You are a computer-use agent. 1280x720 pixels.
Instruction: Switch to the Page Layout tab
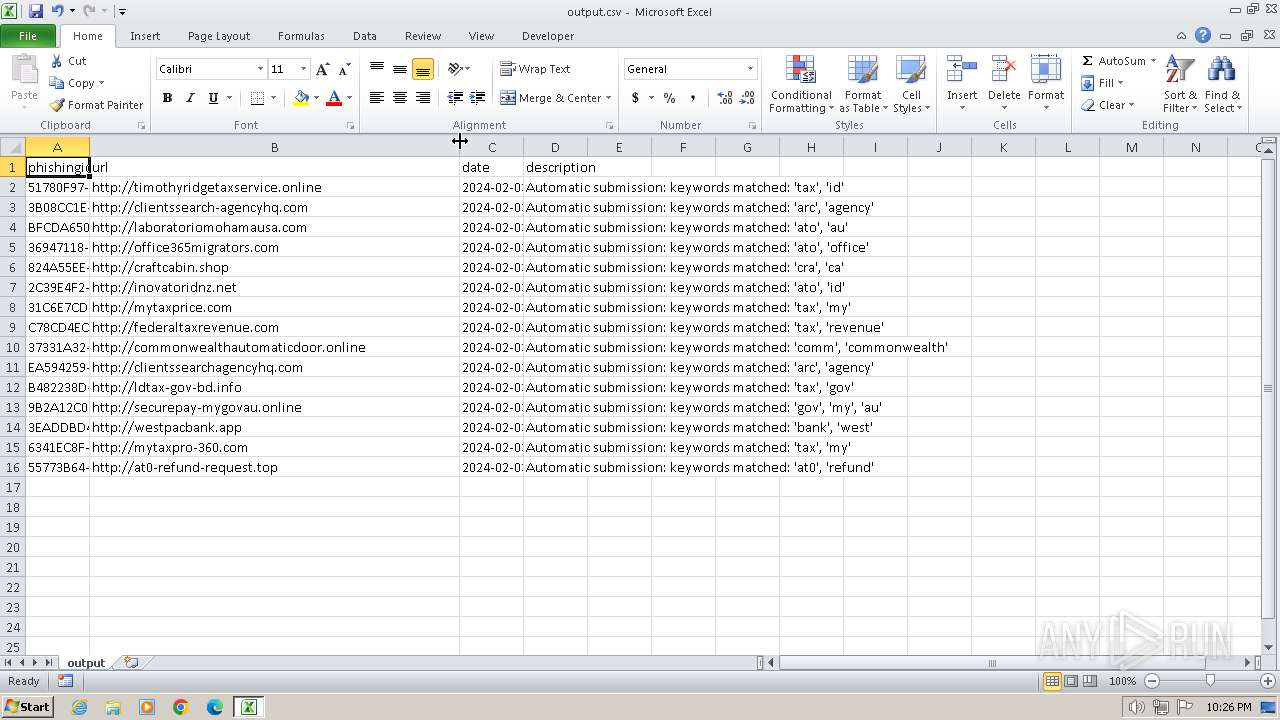pos(219,36)
